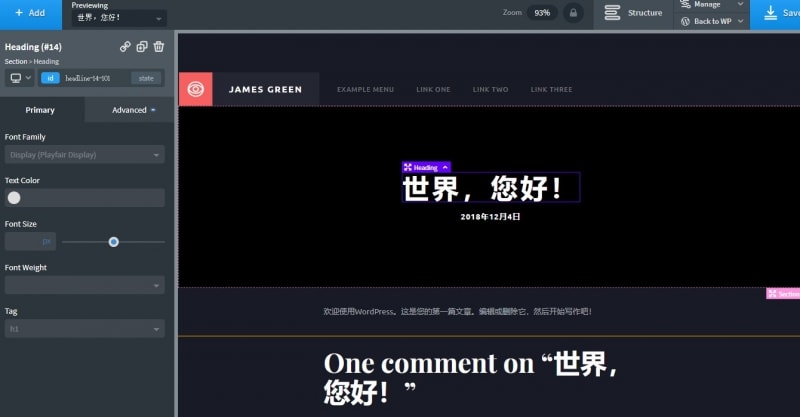Click the red eye logo in header
Screen dimensions: 800x417
click(196, 89)
